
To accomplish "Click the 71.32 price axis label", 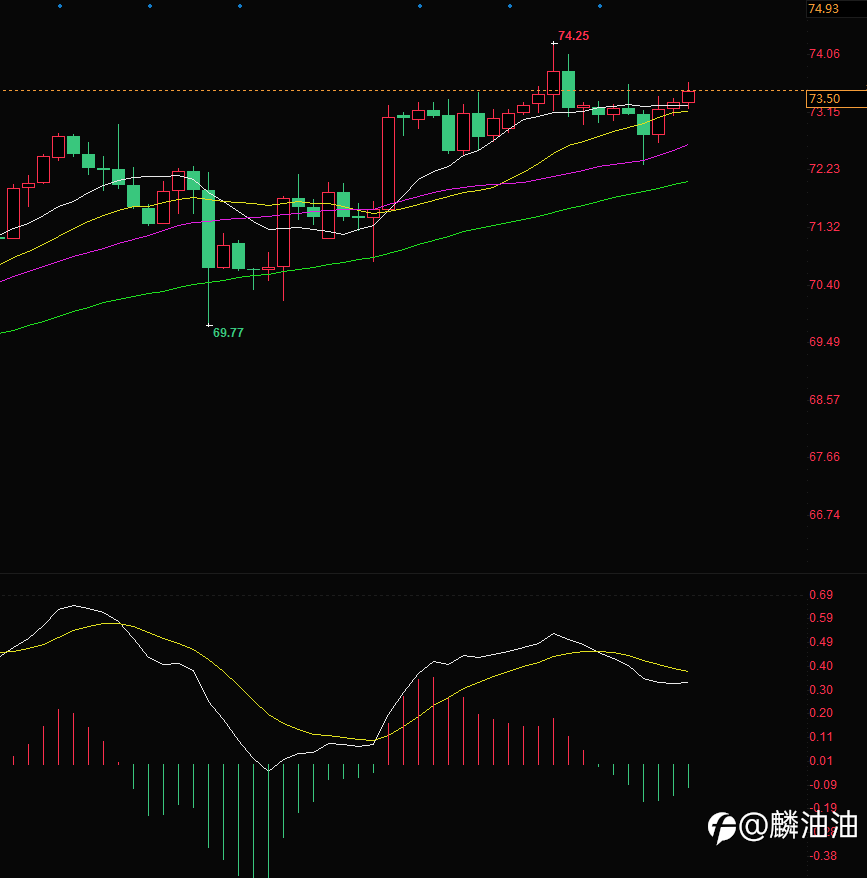I will coord(824,227).
